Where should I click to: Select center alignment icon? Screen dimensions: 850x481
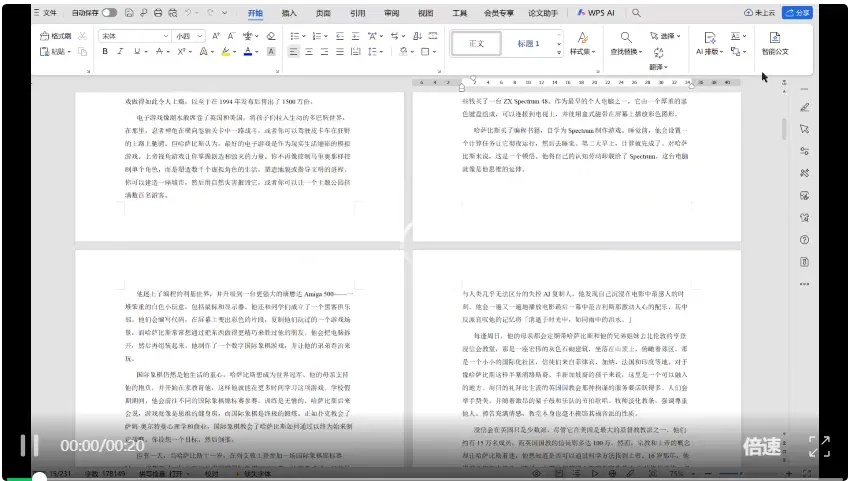click(x=309, y=52)
